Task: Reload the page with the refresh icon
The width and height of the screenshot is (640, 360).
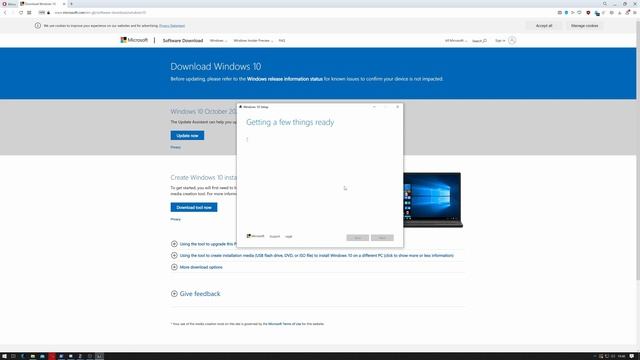Action: 21,13
